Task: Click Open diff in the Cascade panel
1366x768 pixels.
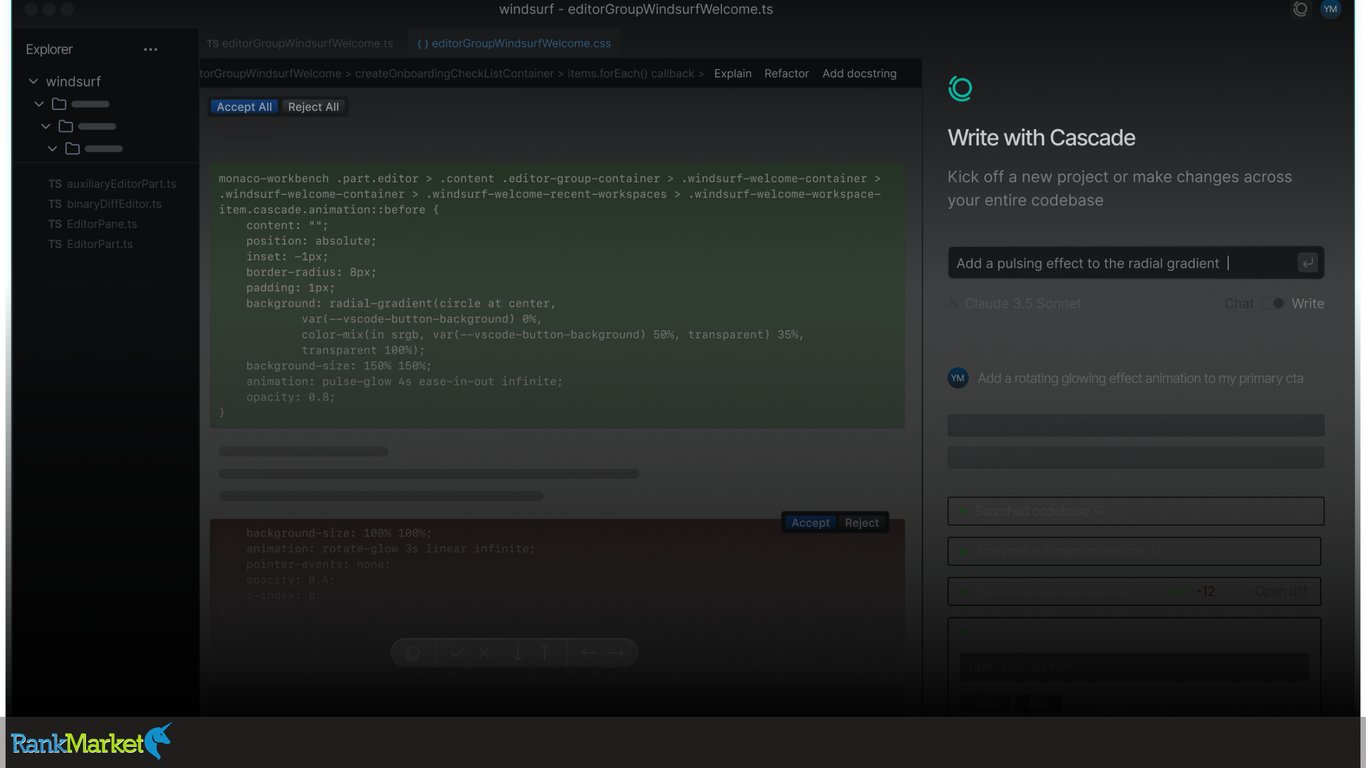Action: 1281,591
